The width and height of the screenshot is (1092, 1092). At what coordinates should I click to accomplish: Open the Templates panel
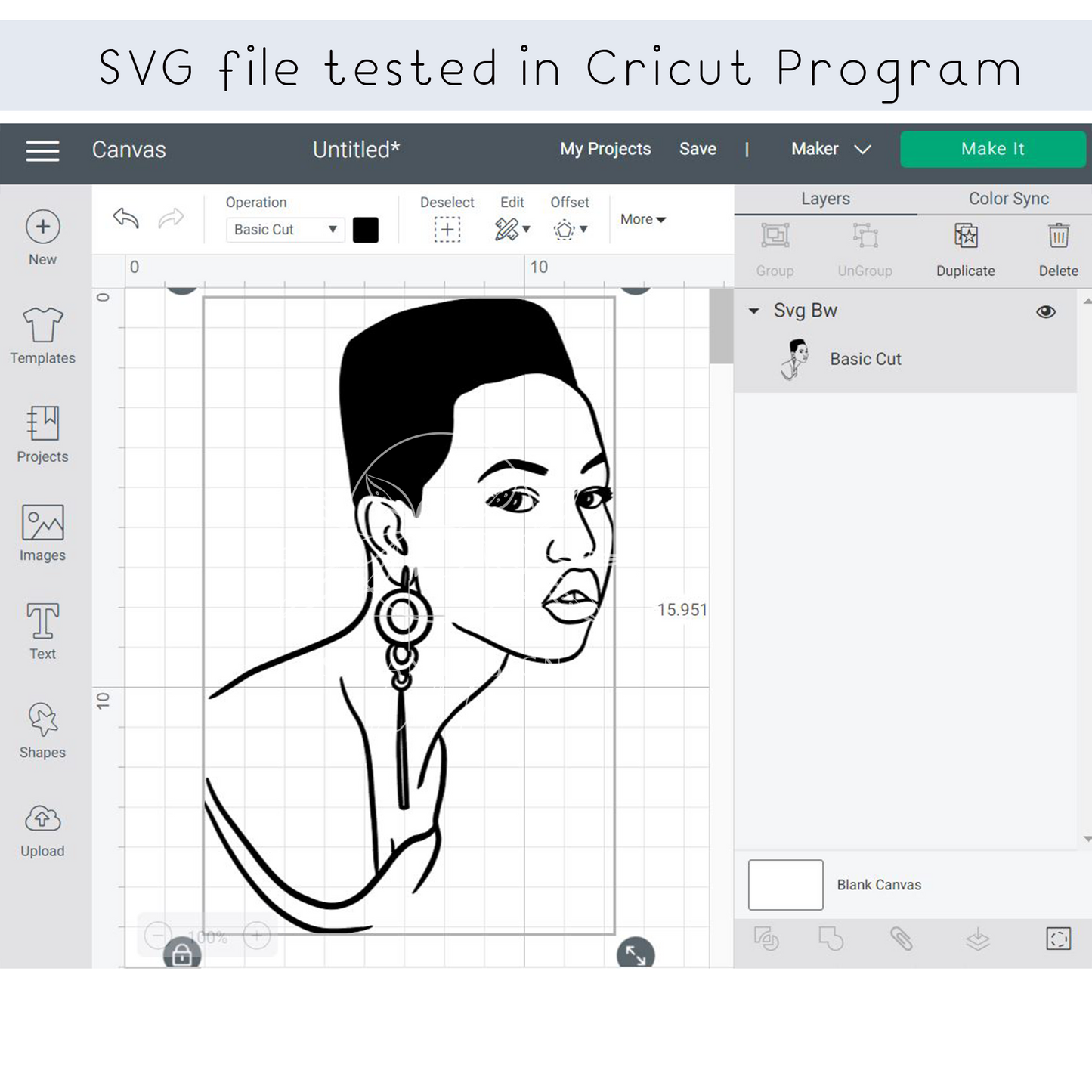click(42, 326)
